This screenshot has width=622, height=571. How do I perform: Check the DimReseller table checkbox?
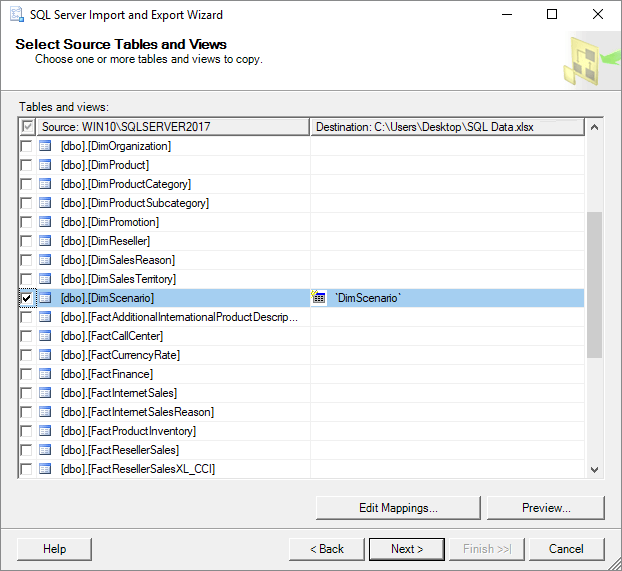[26, 241]
